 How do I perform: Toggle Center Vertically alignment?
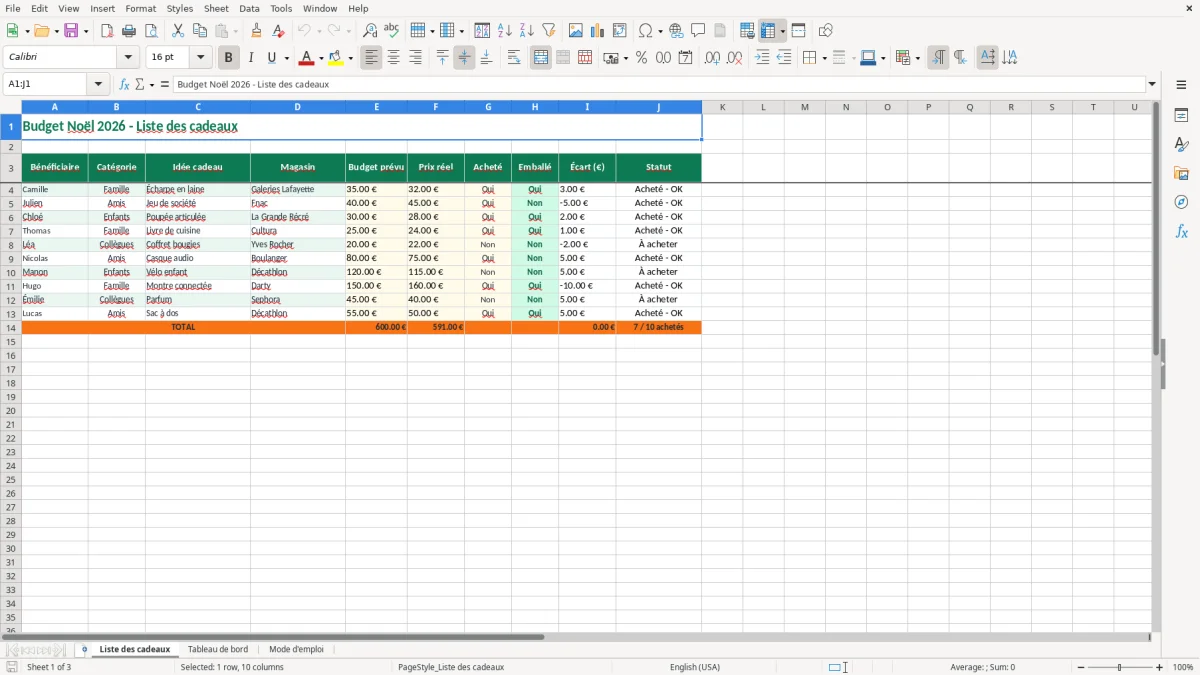pyautogui.click(x=464, y=58)
